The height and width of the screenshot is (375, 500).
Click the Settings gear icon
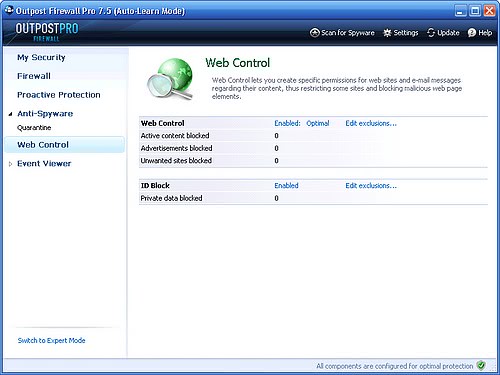tap(387, 33)
